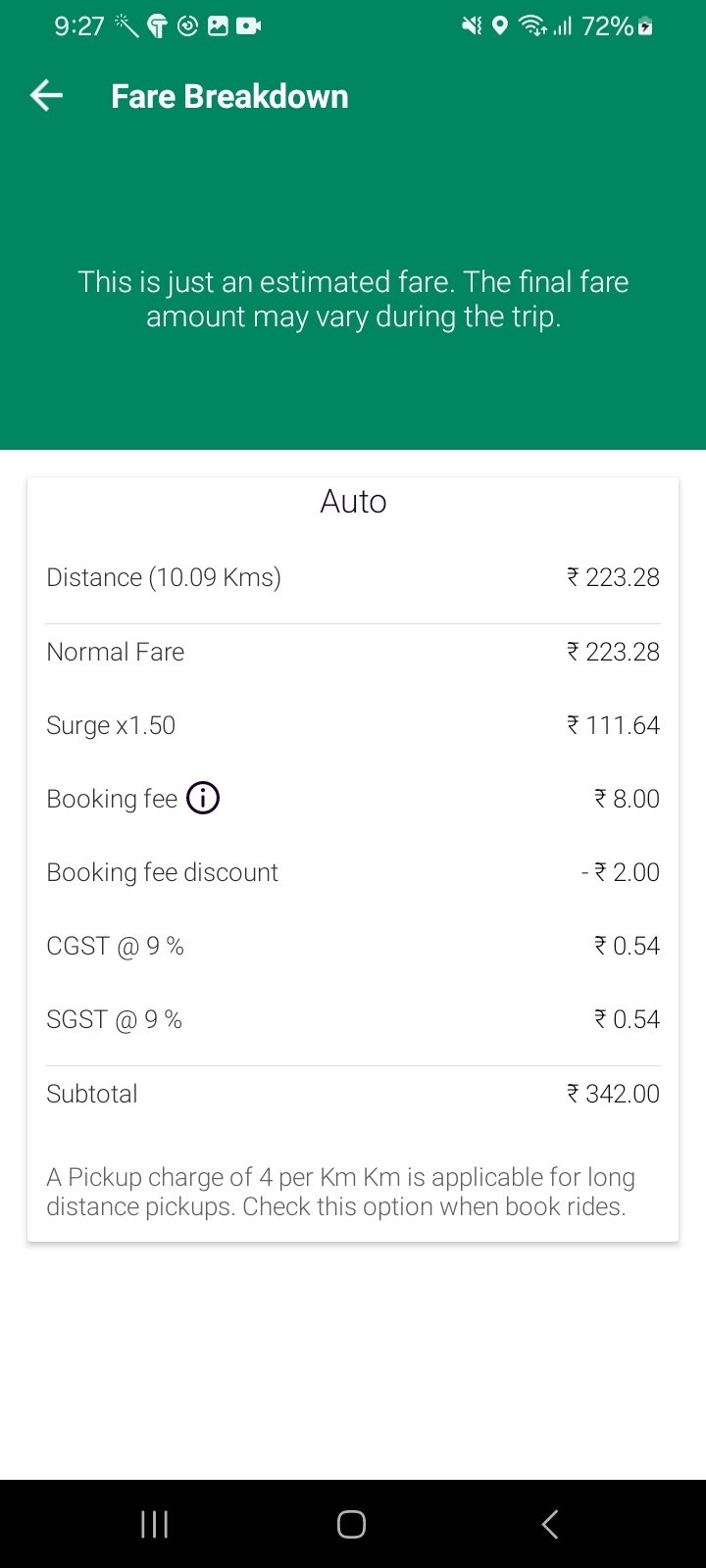
Task: Tap the Wi-Fi signal status icon
Action: click(x=533, y=26)
